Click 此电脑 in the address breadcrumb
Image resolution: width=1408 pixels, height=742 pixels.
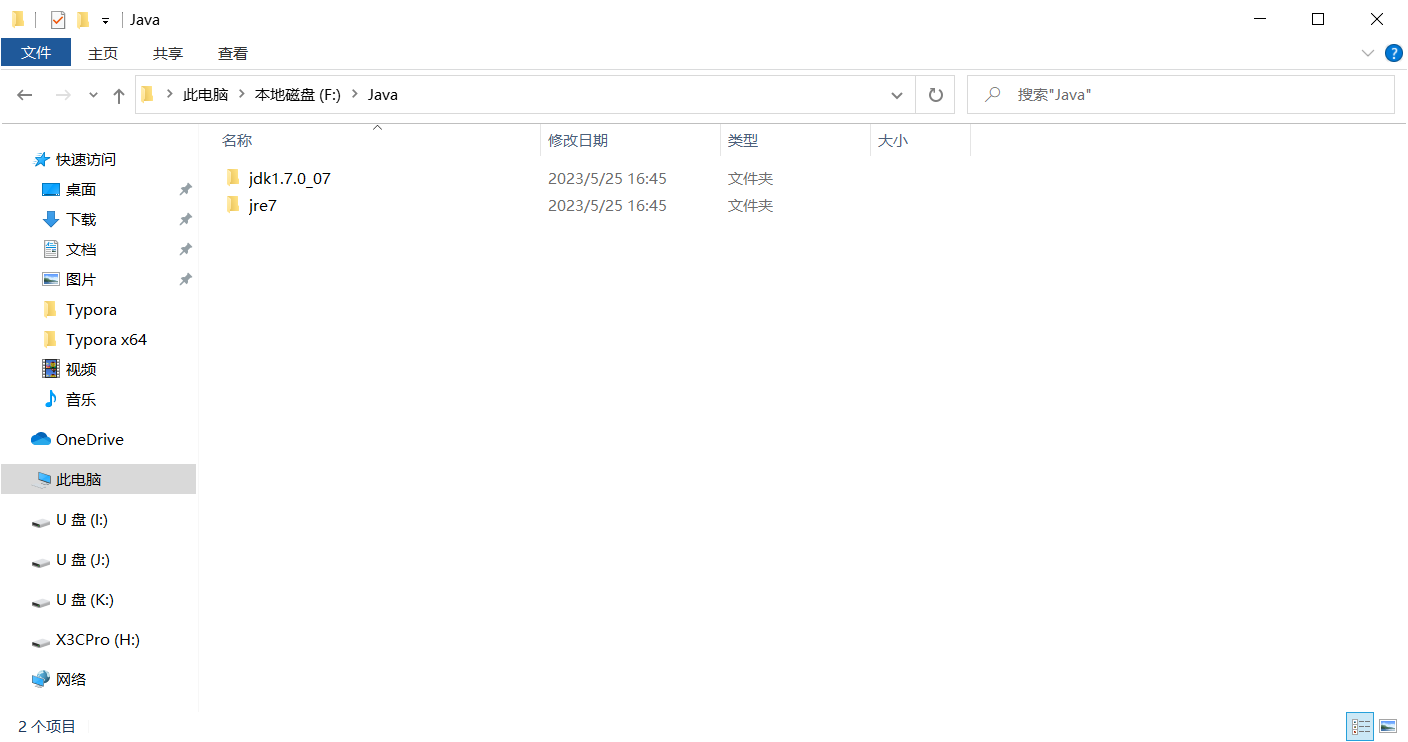[206, 95]
